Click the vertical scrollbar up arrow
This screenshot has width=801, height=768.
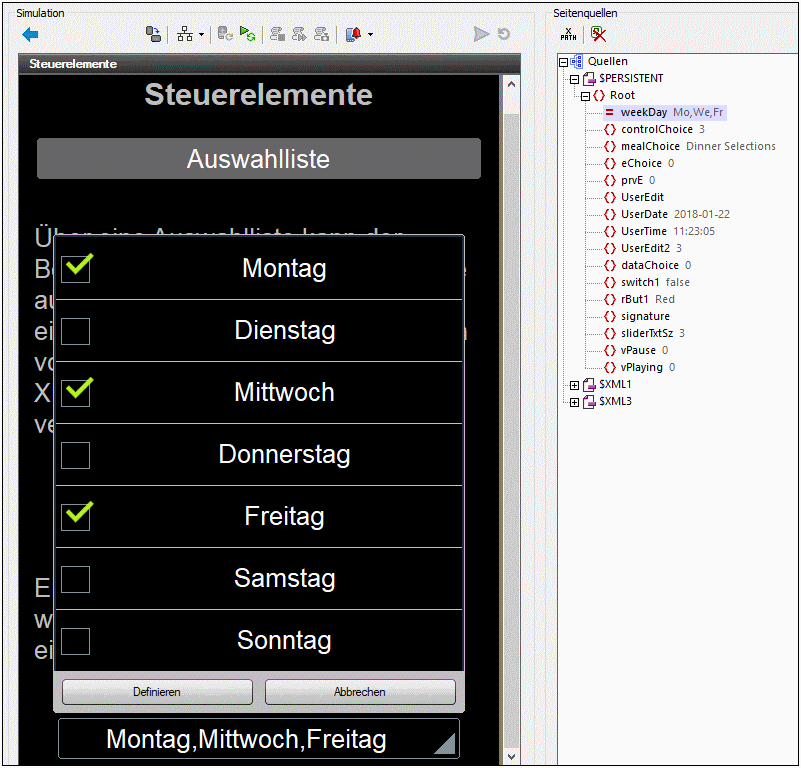click(511, 84)
